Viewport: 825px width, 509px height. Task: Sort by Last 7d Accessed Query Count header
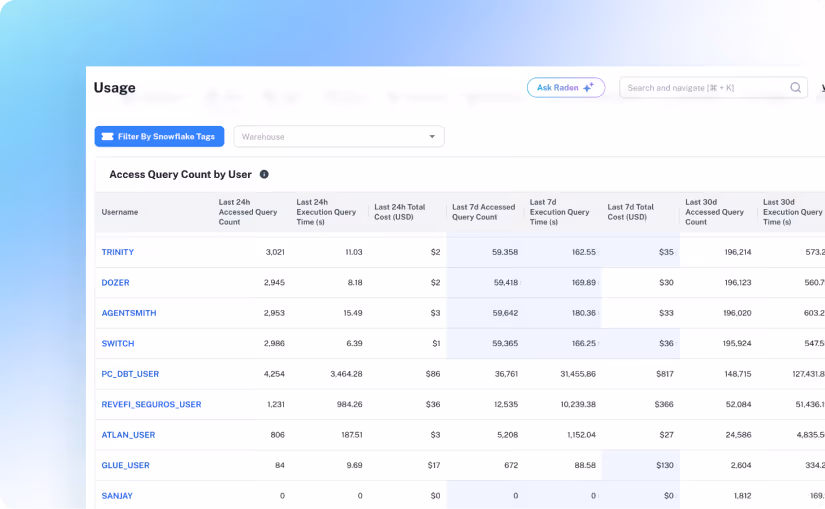[x=484, y=212]
